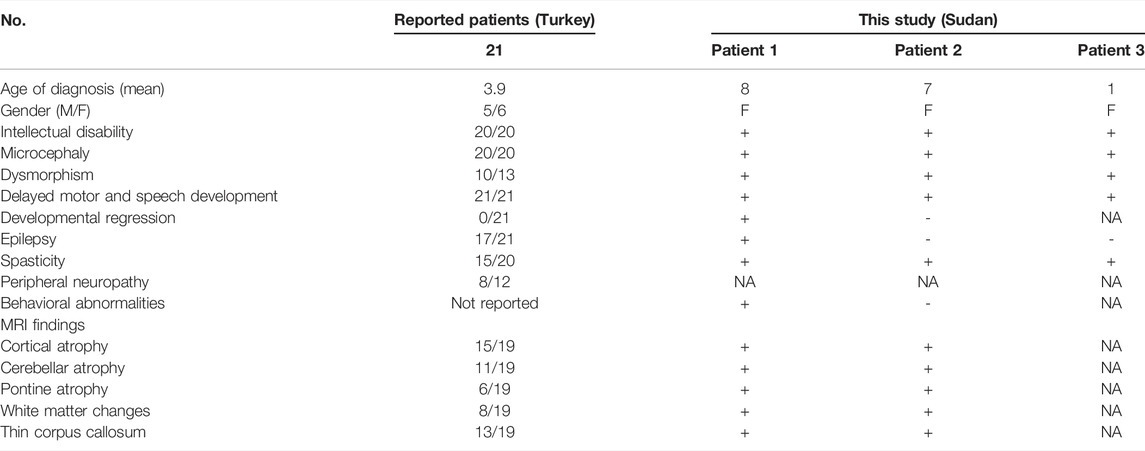Image resolution: width=1145 pixels, height=451 pixels.
Task: Select the 'Intellectual disability' row label
Action: (x=66, y=132)
